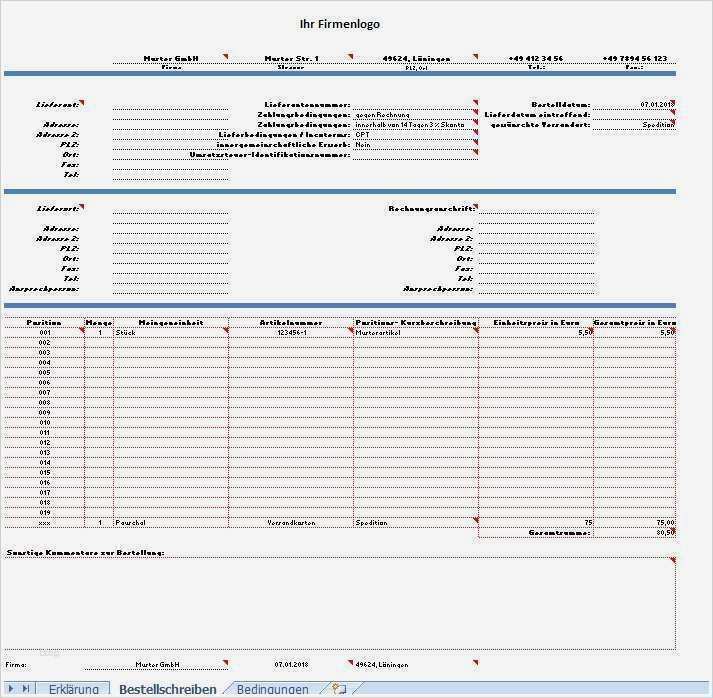The image size is (713, 698).
Task: Click the Lieferort name field
Action: (171, 208)
